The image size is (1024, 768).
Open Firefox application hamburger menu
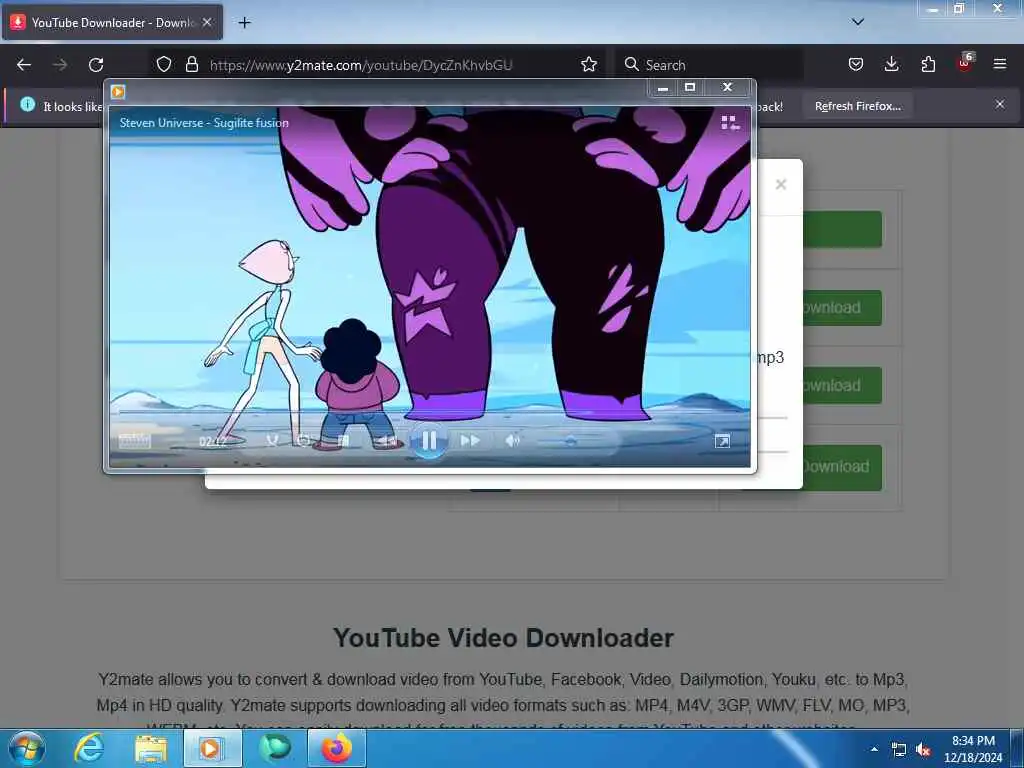pyautogui.click(x=1000, y=64)
